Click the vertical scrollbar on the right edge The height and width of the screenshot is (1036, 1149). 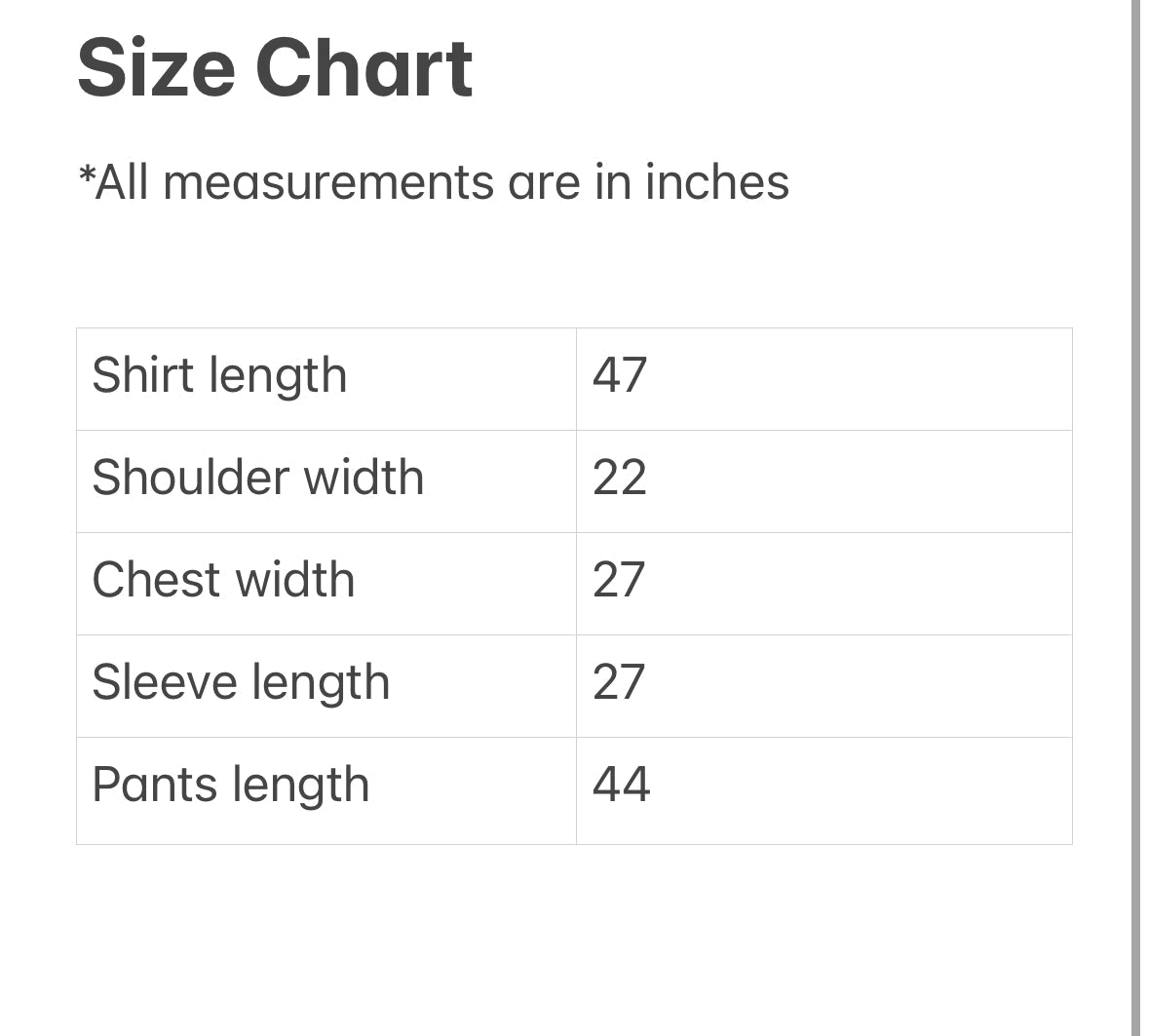point(1135,517)
